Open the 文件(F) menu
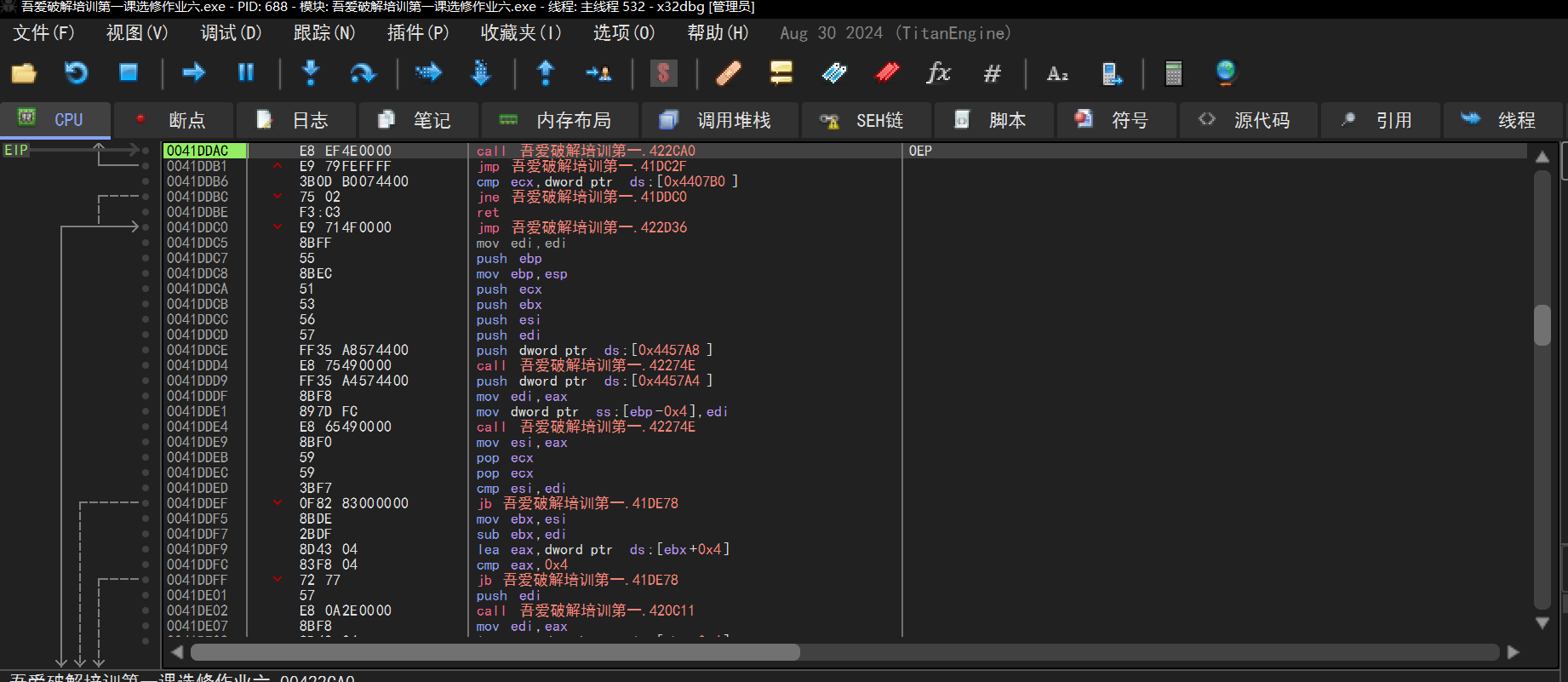The width and height of the screenshot is (1568, 682). coord(43,33)
